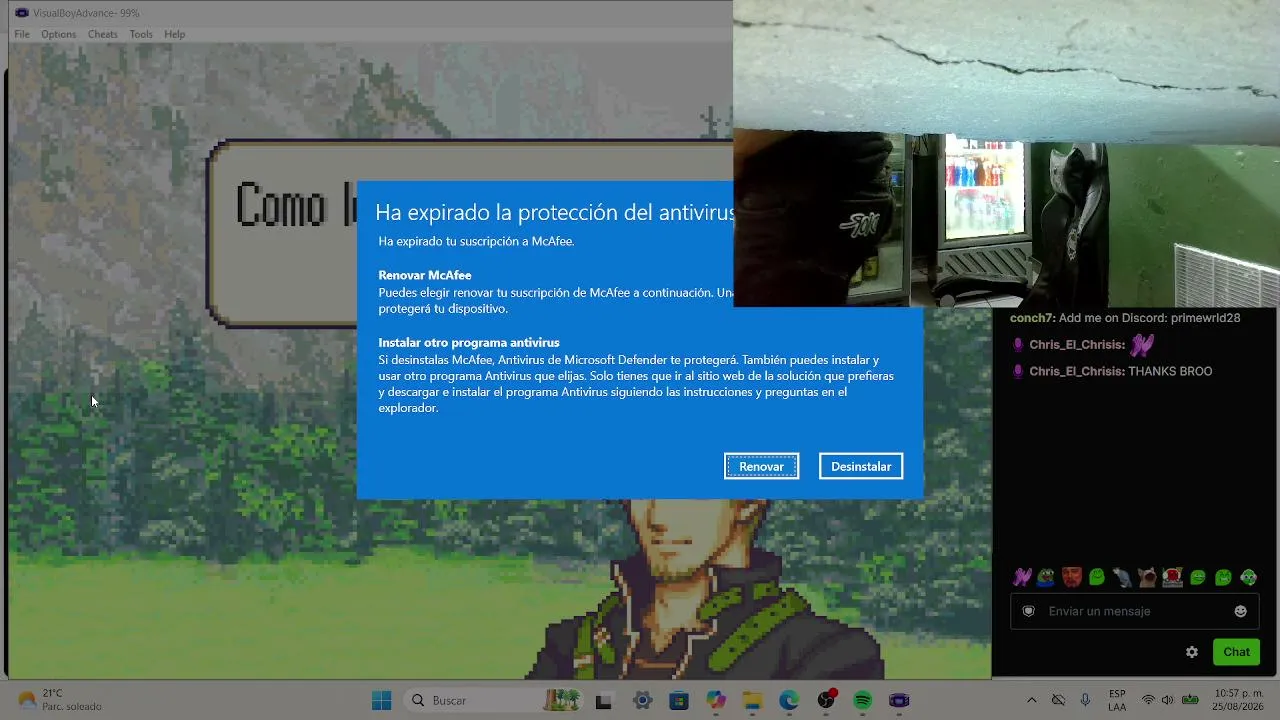
Task: Click the VisualBoyAdvance title bar icon
Action: tap(21, 13)
